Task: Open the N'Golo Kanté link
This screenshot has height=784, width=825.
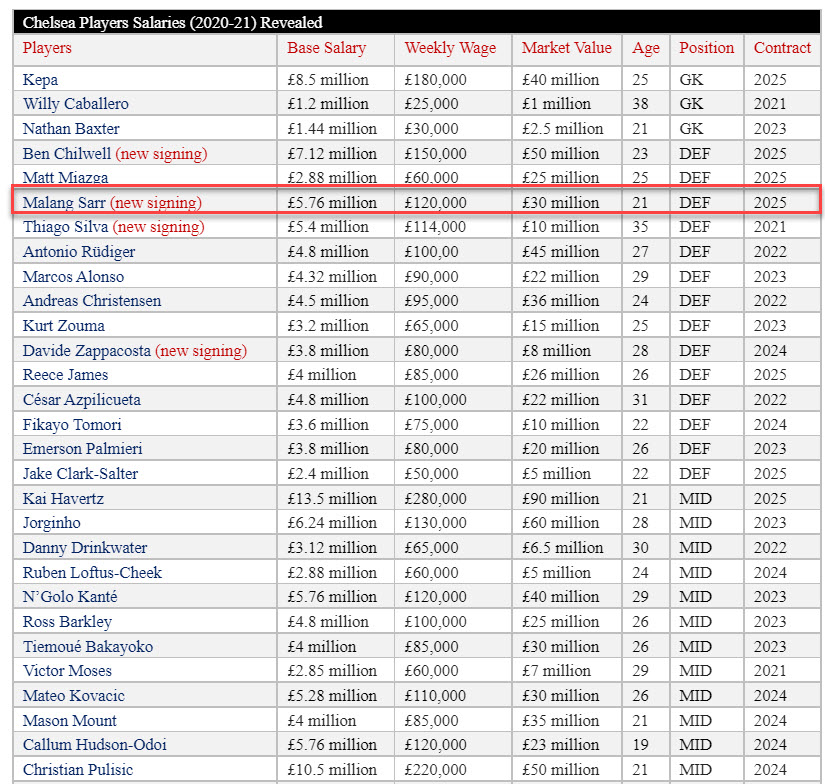Action: pyautogui.click(x=70, y=597)
